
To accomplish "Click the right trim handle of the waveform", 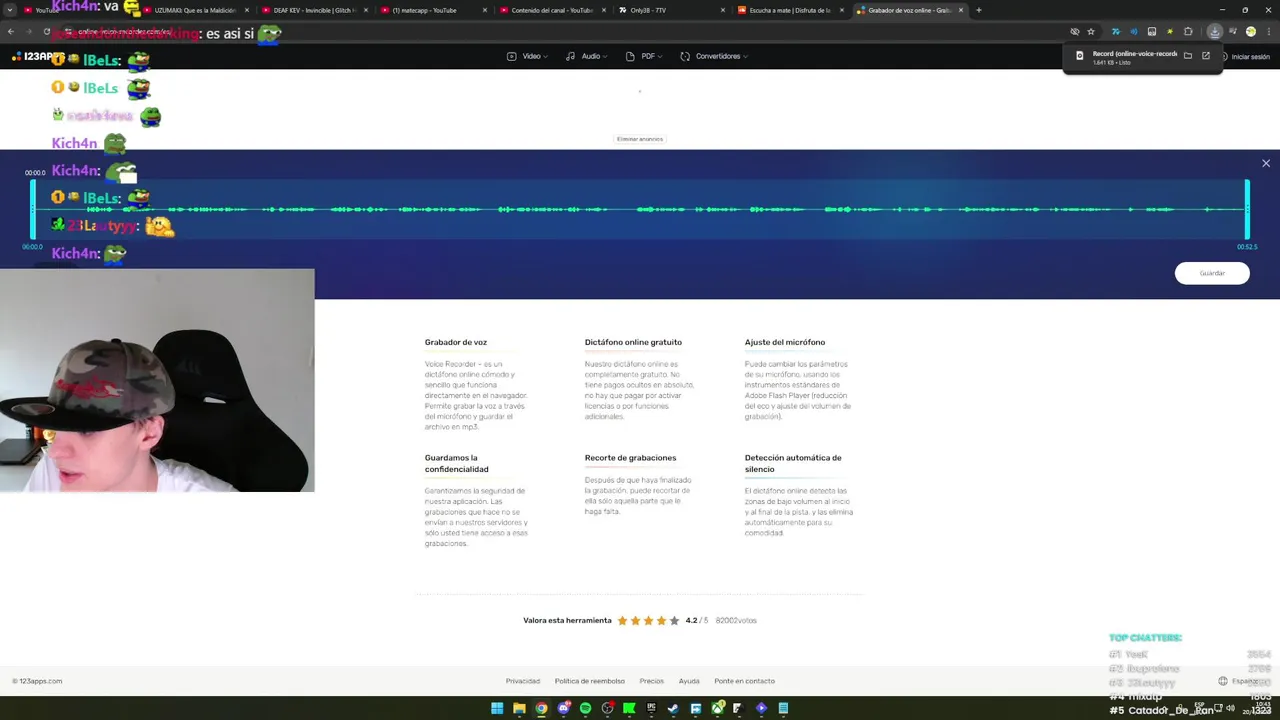I will click(1247, 209).
